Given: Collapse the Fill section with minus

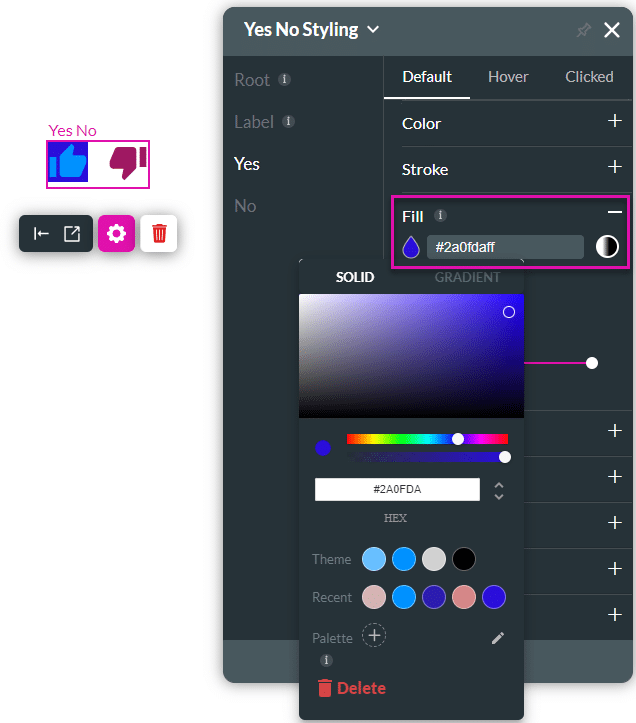Looking at the screenshot, I should pos(614,212).
